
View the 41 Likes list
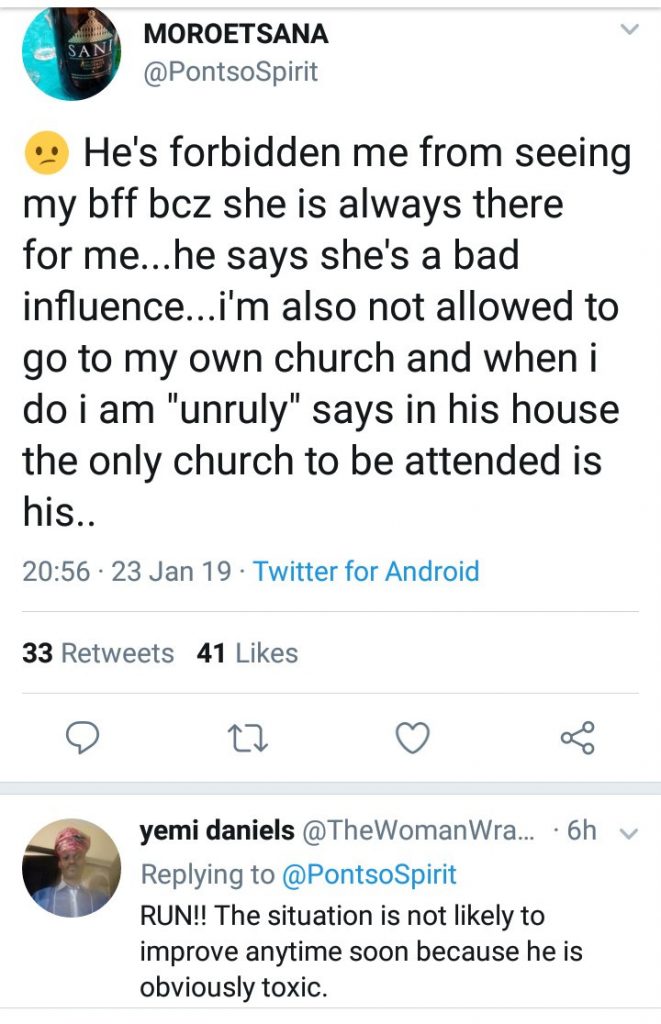tap(247, 653)
